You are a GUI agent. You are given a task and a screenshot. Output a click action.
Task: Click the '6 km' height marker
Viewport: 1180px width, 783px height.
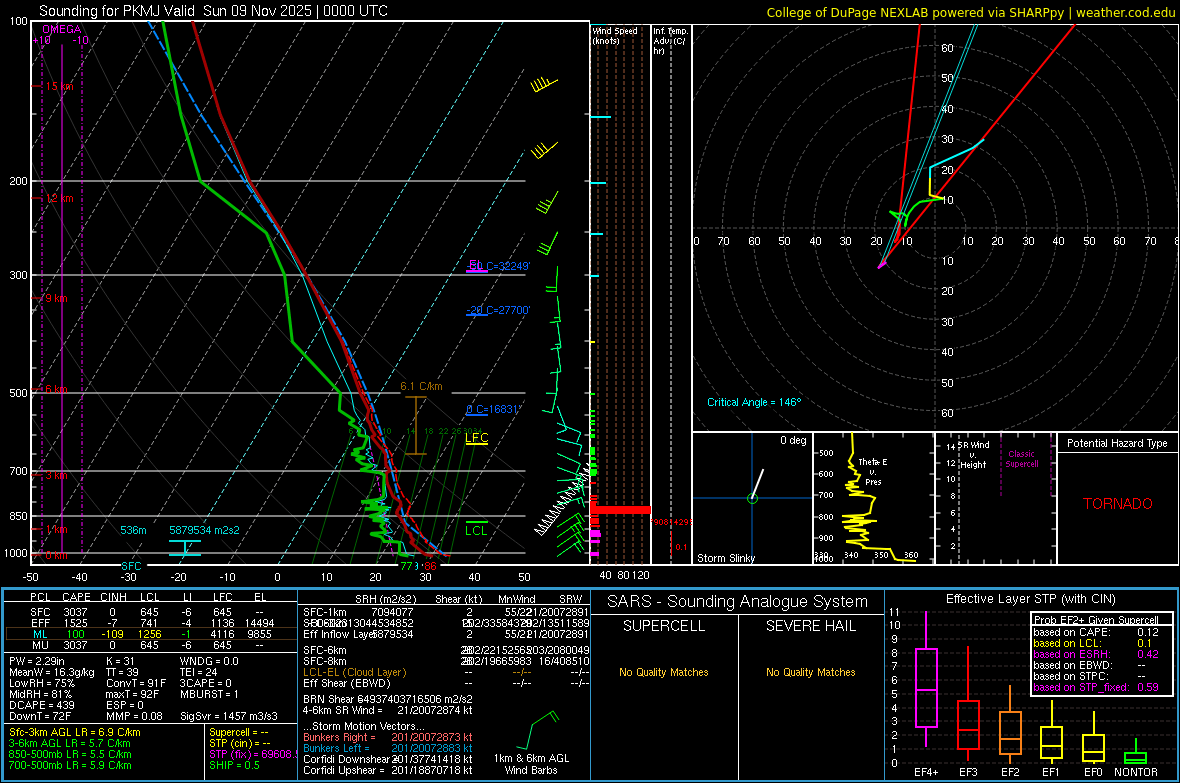click(56, 389)
